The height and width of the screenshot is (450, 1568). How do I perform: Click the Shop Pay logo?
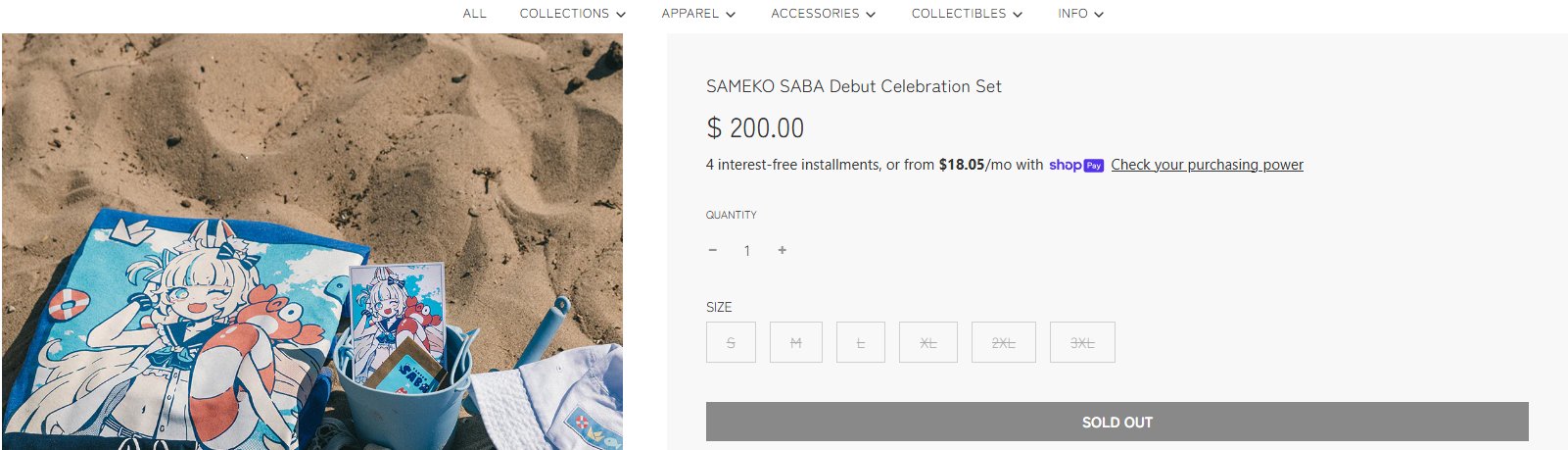1076,165
